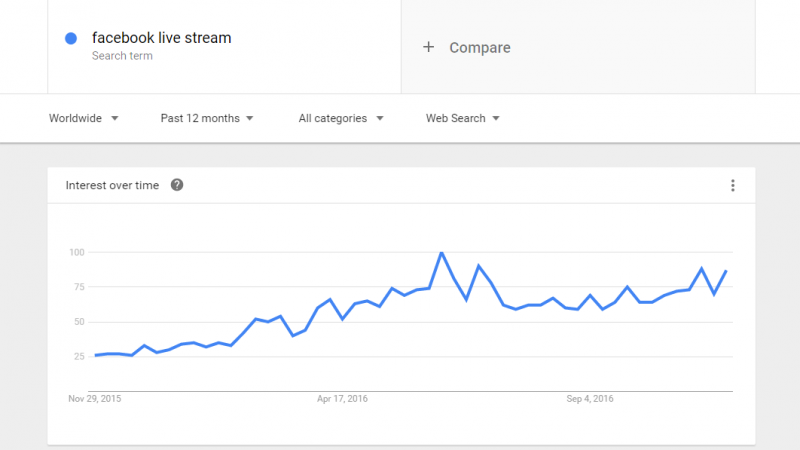The width and height of the screenshot is (800, 450).
Task: Expand the Past 12 months dropdown
Action: [x=207, y=118]
